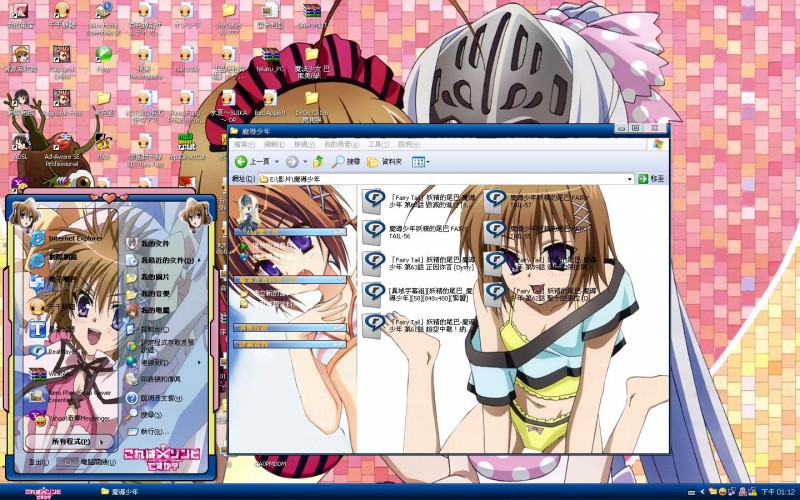Open 我的音樂 (My Music) in Start menu
The height and width of the screenshot is (500, 800).
point(148,294)
